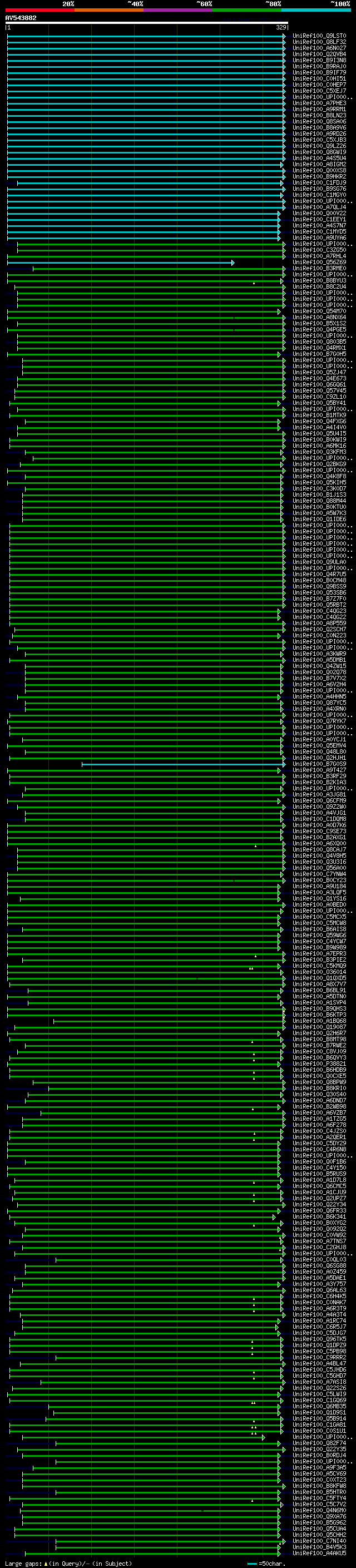356x1568 pixels.
Task: Select hit label UniRef100_C1FDJ9
Action: click(319, 182)
